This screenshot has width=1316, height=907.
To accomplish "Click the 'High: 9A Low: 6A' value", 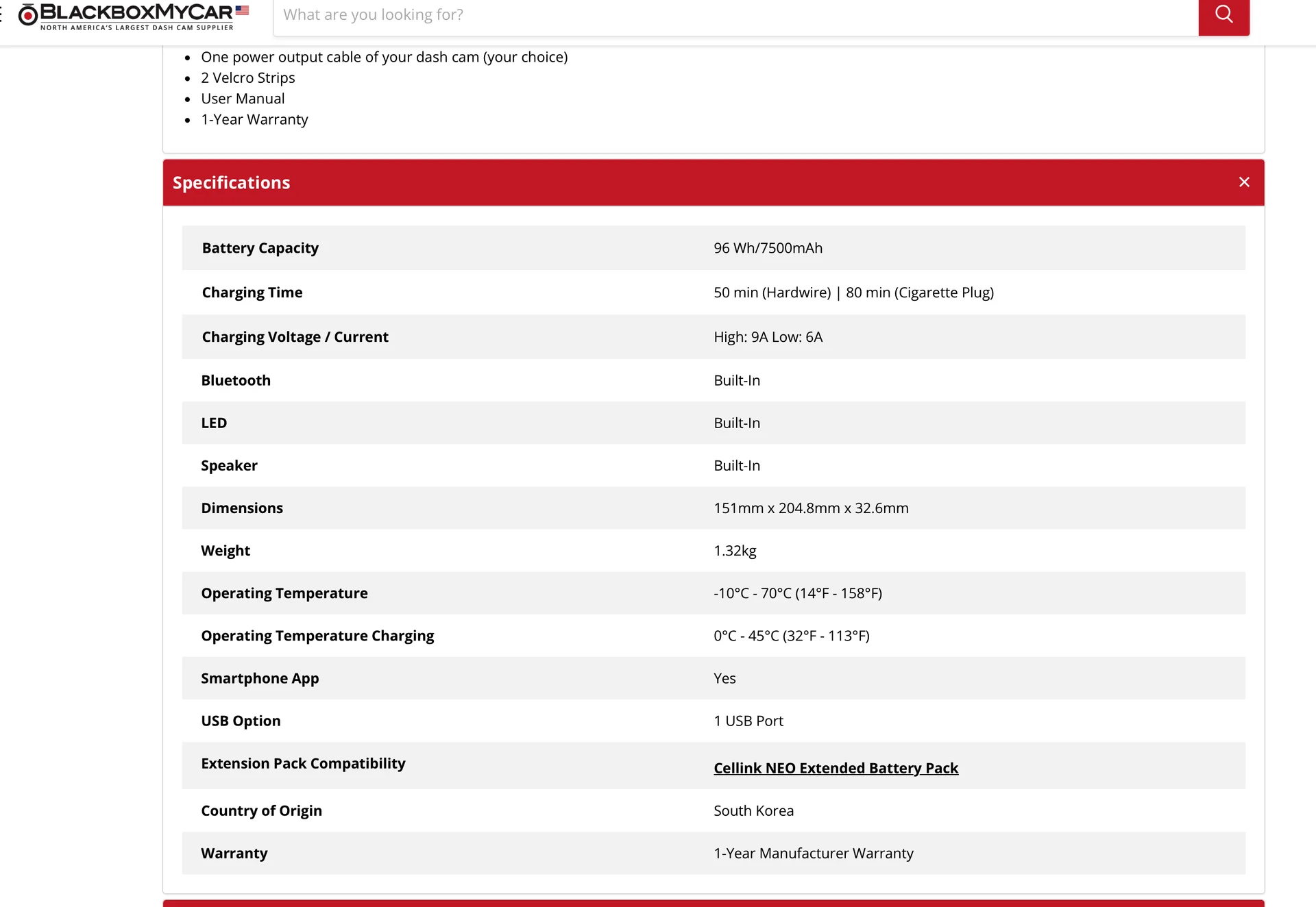I will (x=768, y=337).
